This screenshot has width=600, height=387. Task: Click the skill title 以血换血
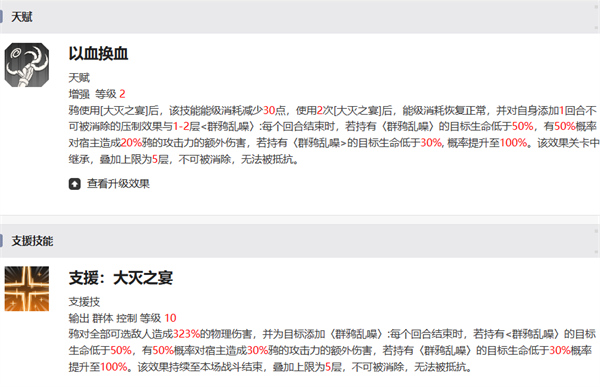(98, 54)
